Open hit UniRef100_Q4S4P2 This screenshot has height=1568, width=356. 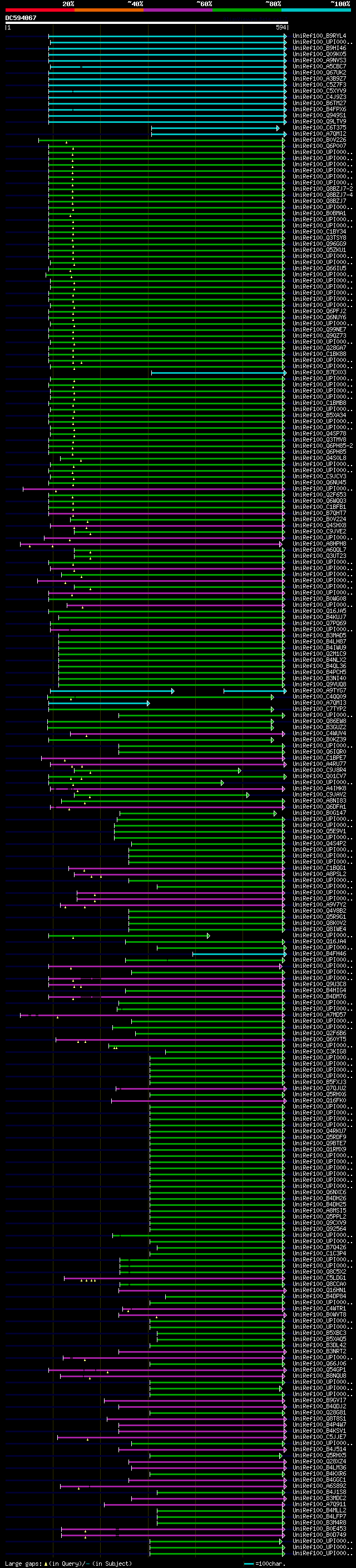(x=319, y=844)
